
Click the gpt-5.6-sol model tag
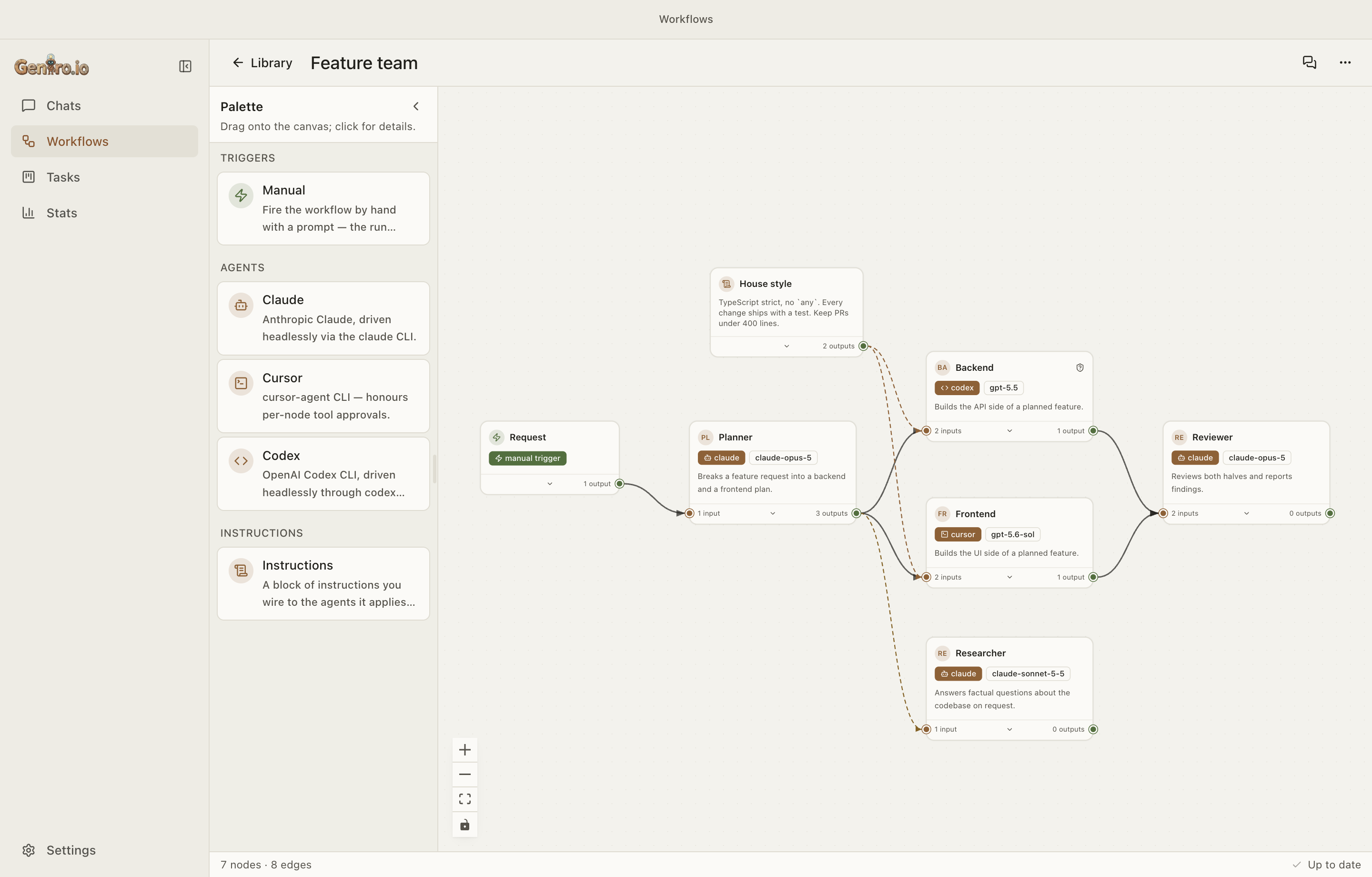(x=1012, y=534)
